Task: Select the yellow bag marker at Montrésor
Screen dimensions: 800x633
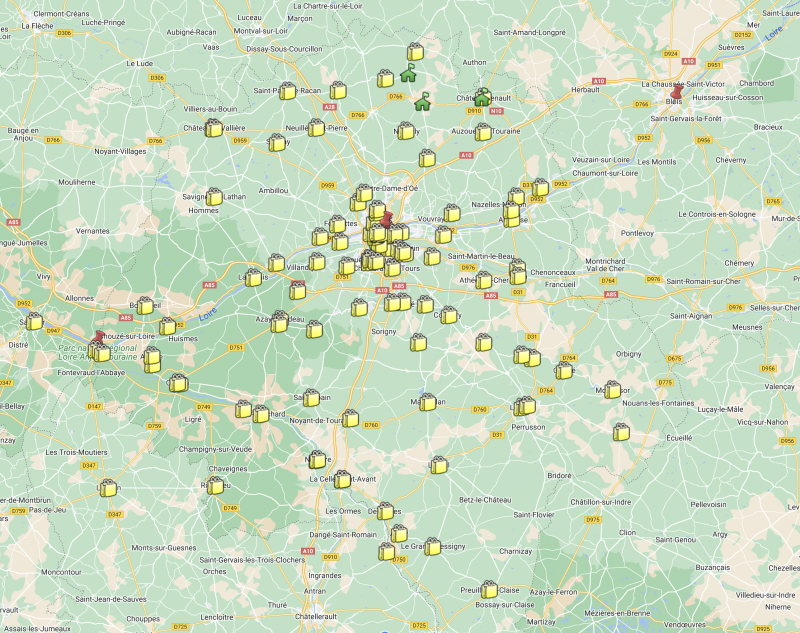Action: (x=612, y=390)
